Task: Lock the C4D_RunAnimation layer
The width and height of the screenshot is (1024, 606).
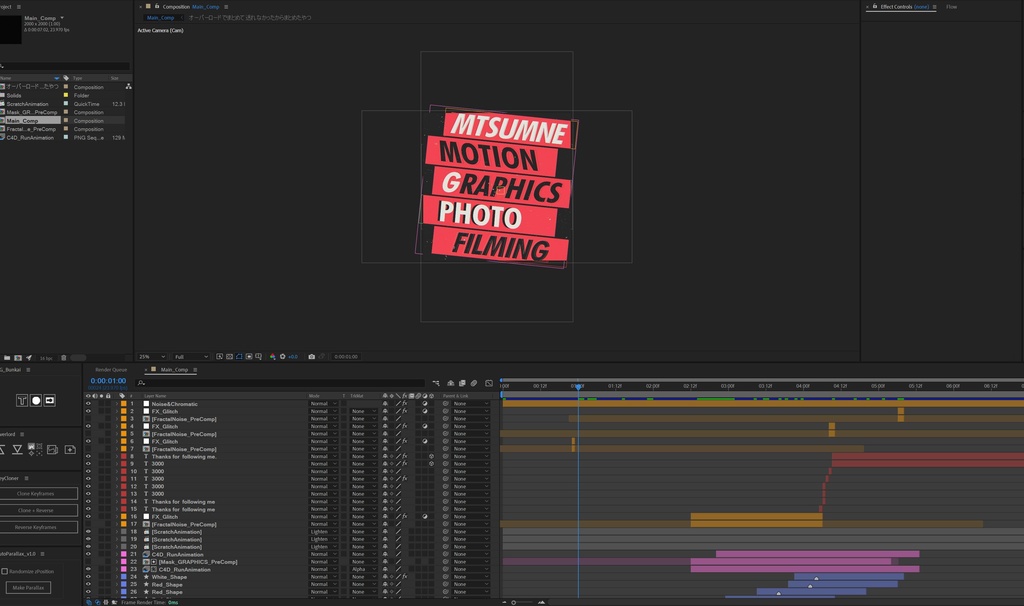Action: click(108, 554)
